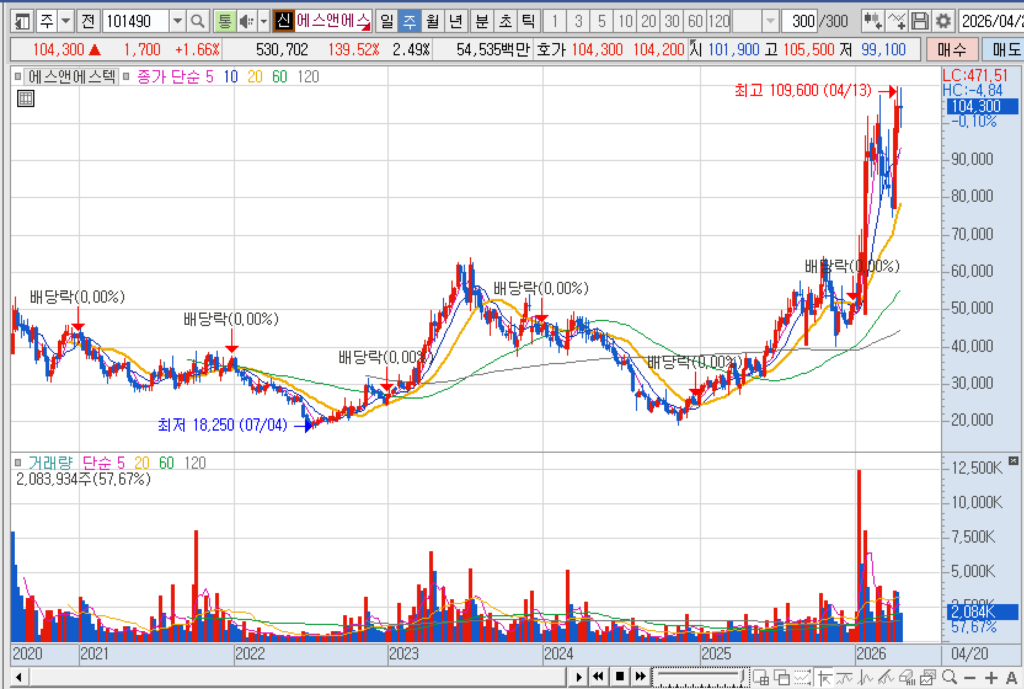Open the custom interval dropdown
This screenshot has width=1024, height=689.
coord(771,22)
